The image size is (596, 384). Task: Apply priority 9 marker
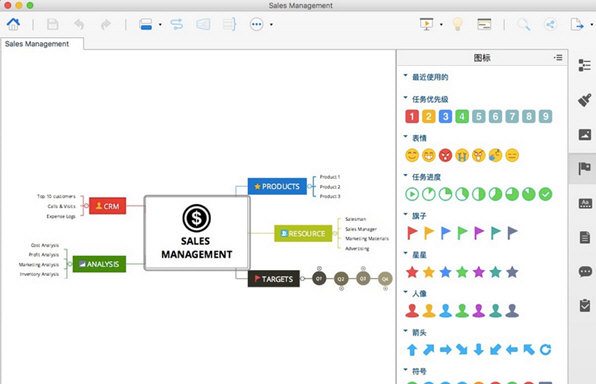point(545,116)
